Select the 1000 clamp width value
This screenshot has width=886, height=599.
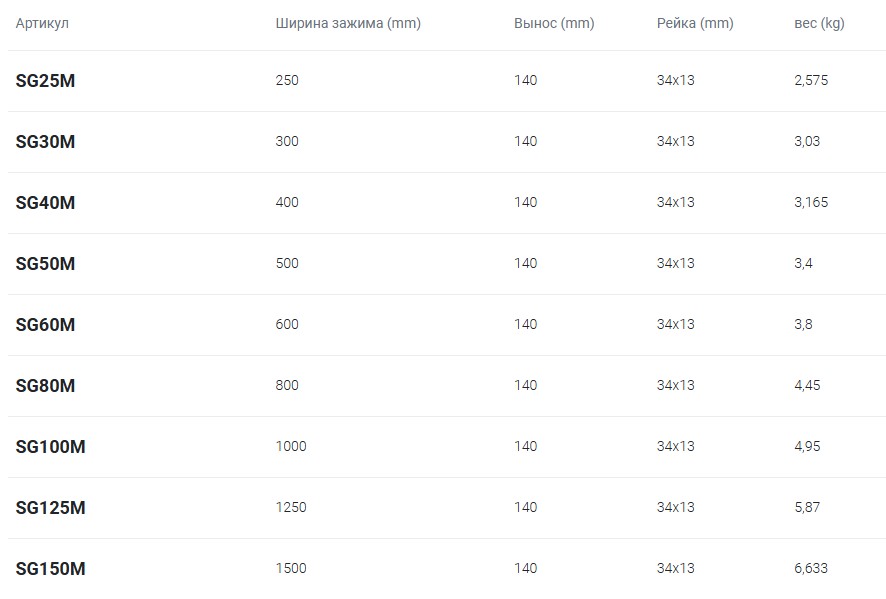tap(291, 446)
